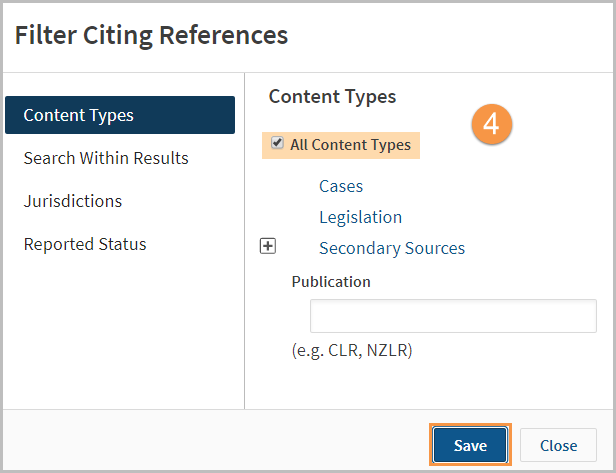Click the e.g. CLR, NZLR hint text

[x=352, y=350]
